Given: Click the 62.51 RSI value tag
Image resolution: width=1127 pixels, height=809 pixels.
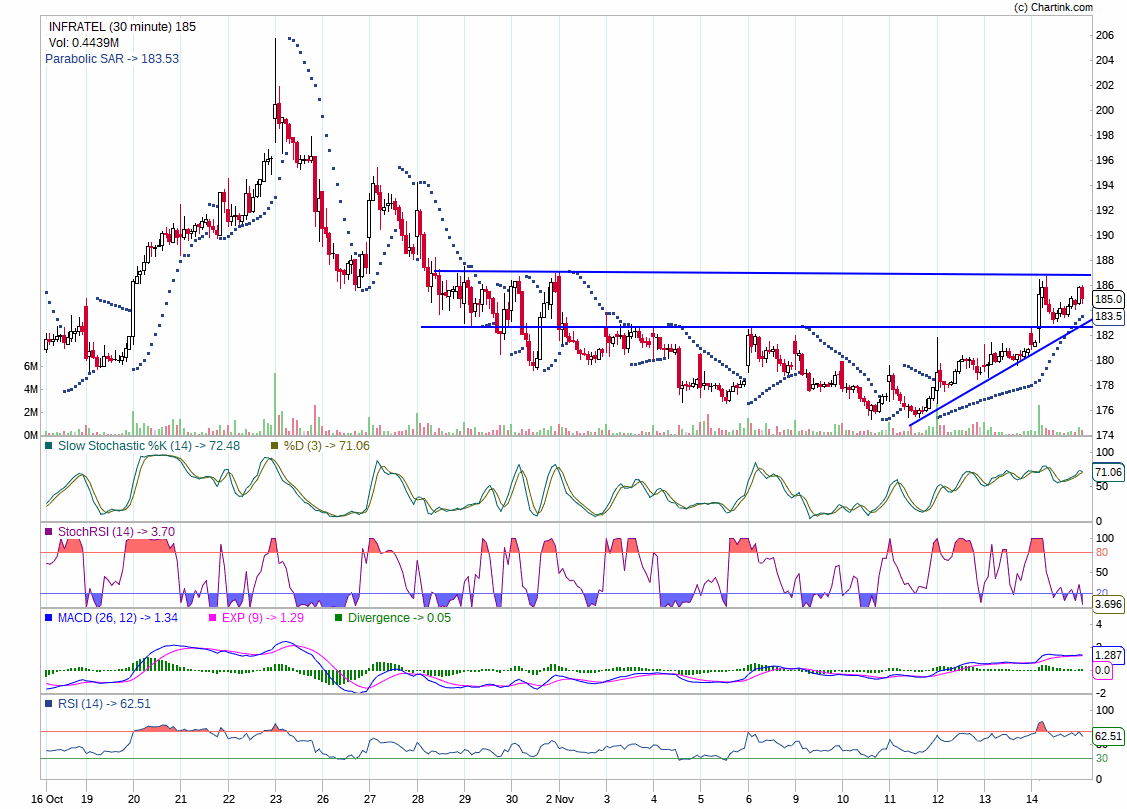Looking at the screenshot, I should [x=1108, y=736].
